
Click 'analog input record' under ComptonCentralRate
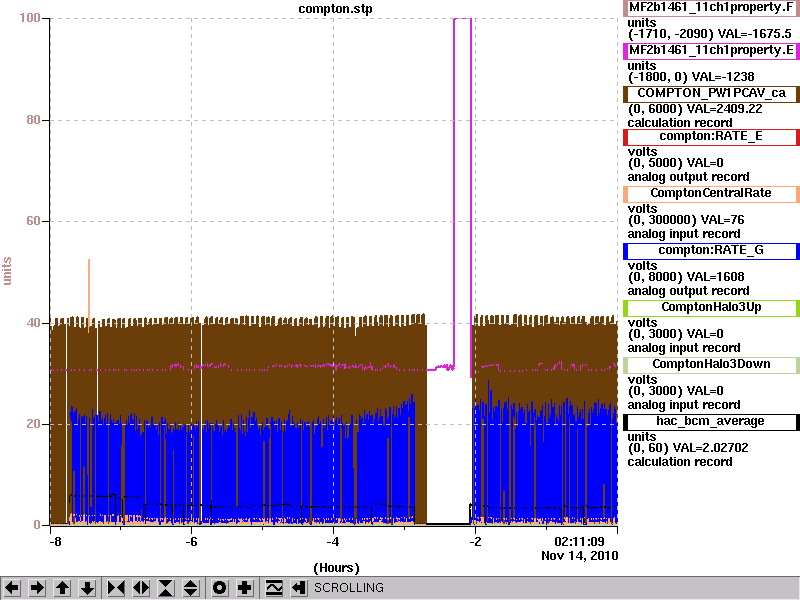click(x=684, y=234)
